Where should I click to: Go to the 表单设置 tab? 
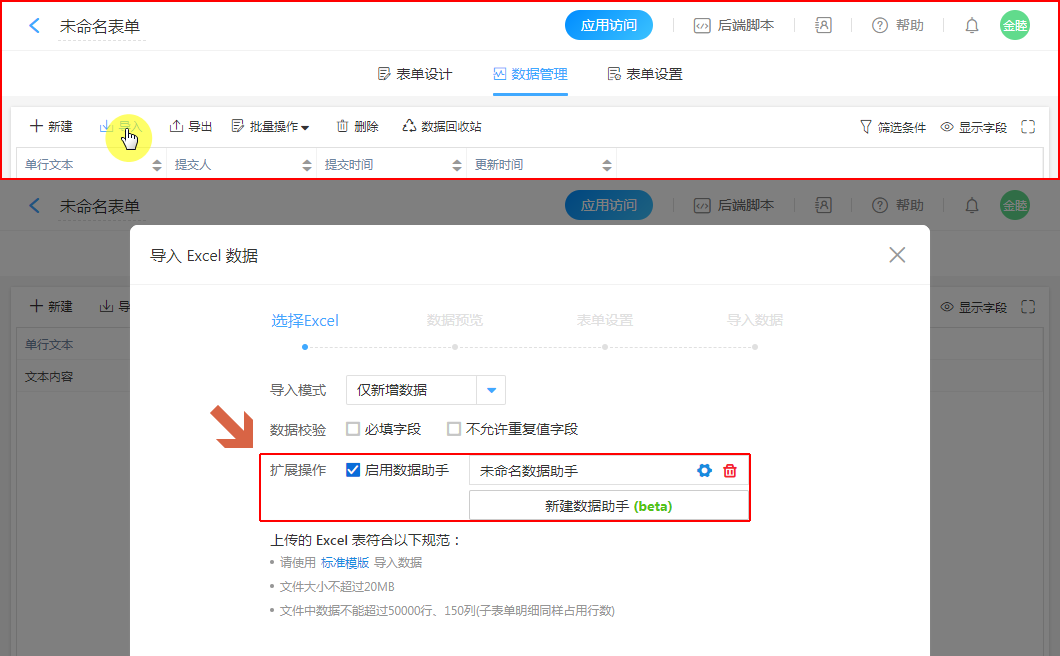click(645, 74)
